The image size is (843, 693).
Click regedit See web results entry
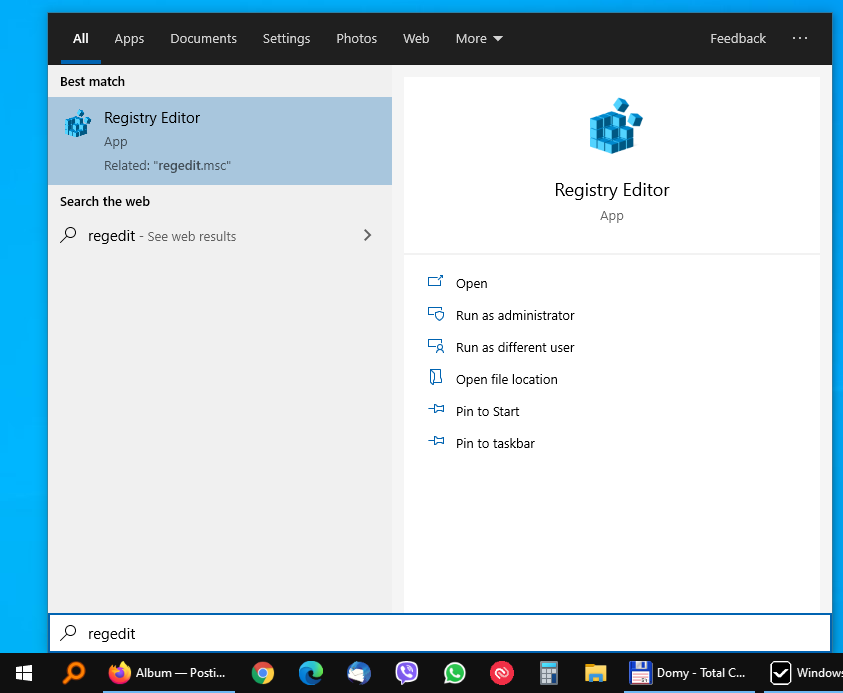220,235
